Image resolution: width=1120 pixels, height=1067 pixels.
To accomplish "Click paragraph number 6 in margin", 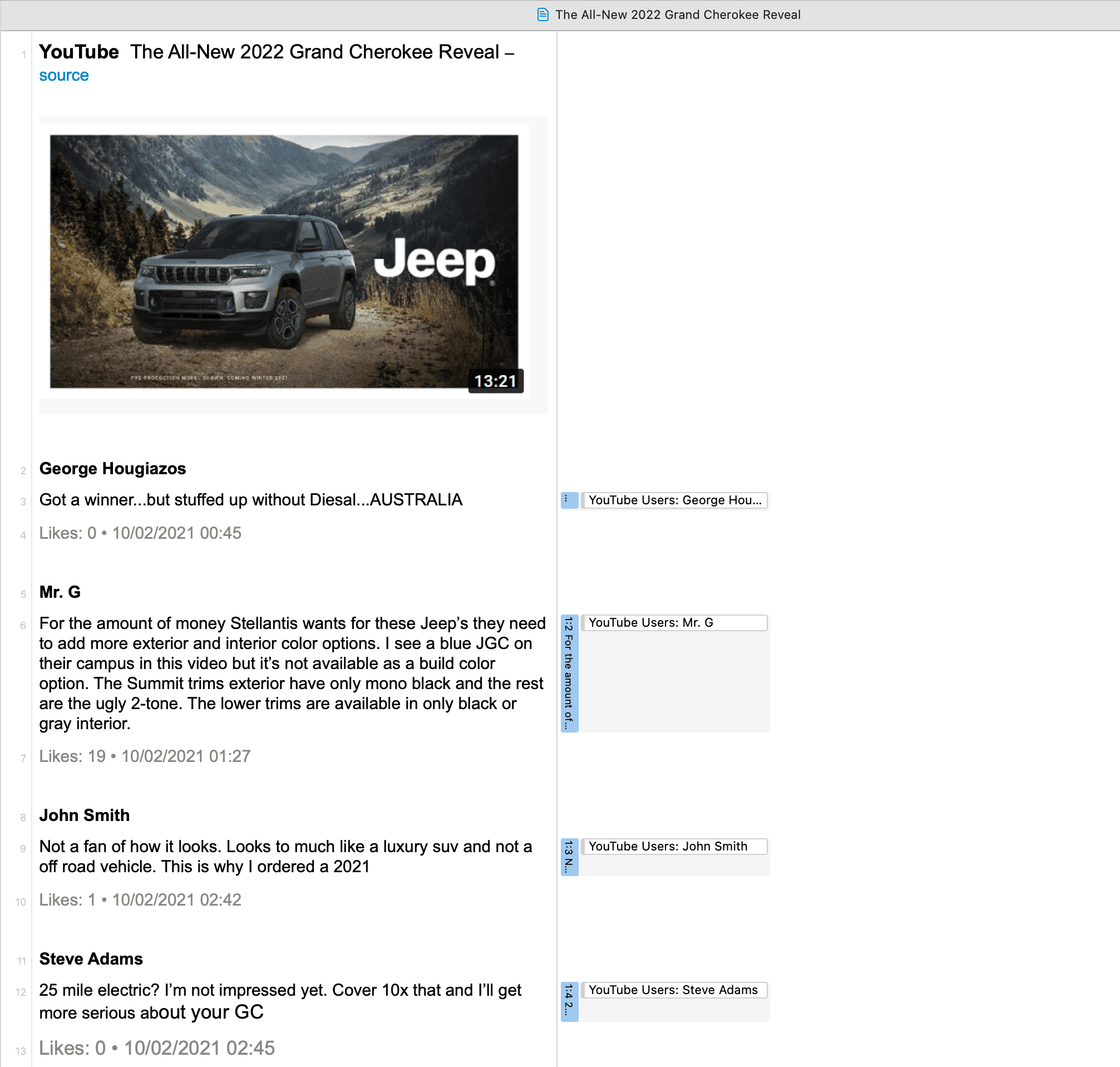I will pyautogui.click(x=23, y=625).
